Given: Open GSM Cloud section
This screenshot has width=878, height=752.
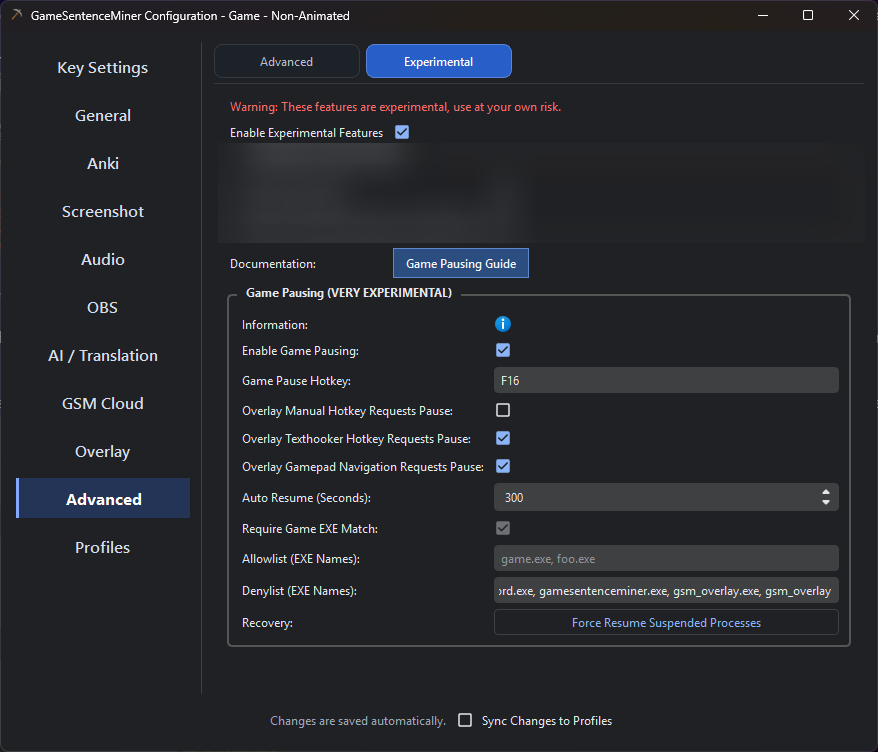Looking at the screenshot, I should click(102, 404).
